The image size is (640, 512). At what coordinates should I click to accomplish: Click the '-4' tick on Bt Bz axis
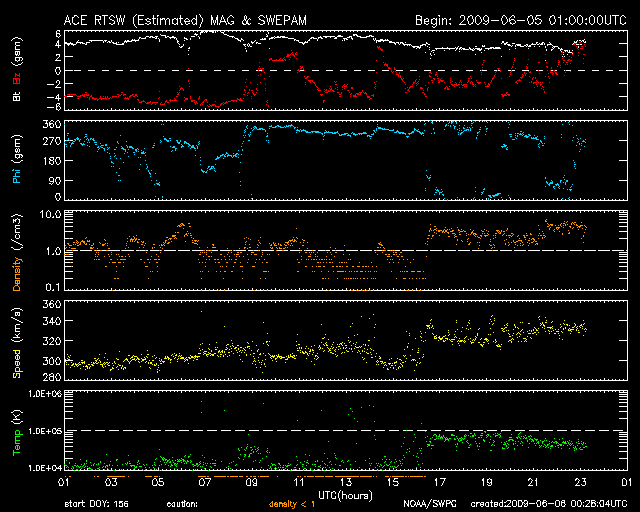[56, 97]
